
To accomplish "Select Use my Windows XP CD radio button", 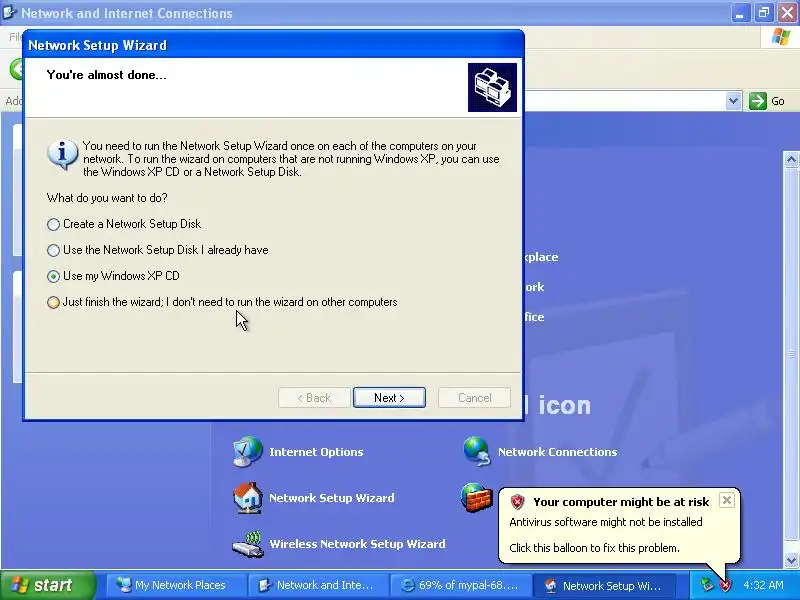I will click(53, 277).
